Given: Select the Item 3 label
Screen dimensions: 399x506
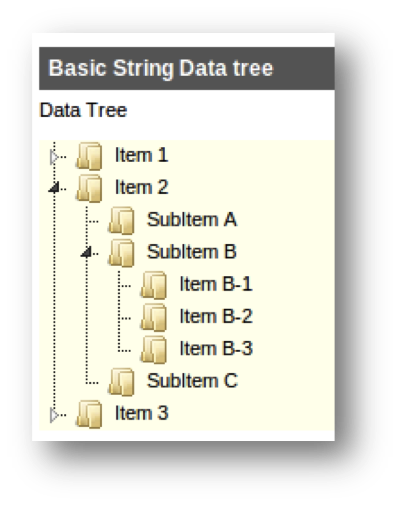Looking at the screenshot, I should point(141,413).
